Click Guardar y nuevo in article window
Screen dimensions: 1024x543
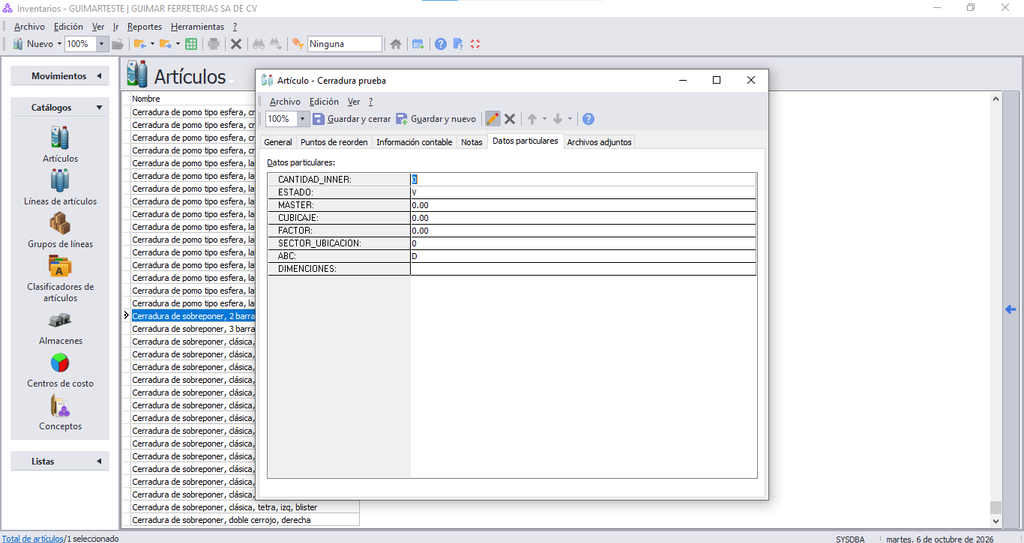click(x=436, y=119)
